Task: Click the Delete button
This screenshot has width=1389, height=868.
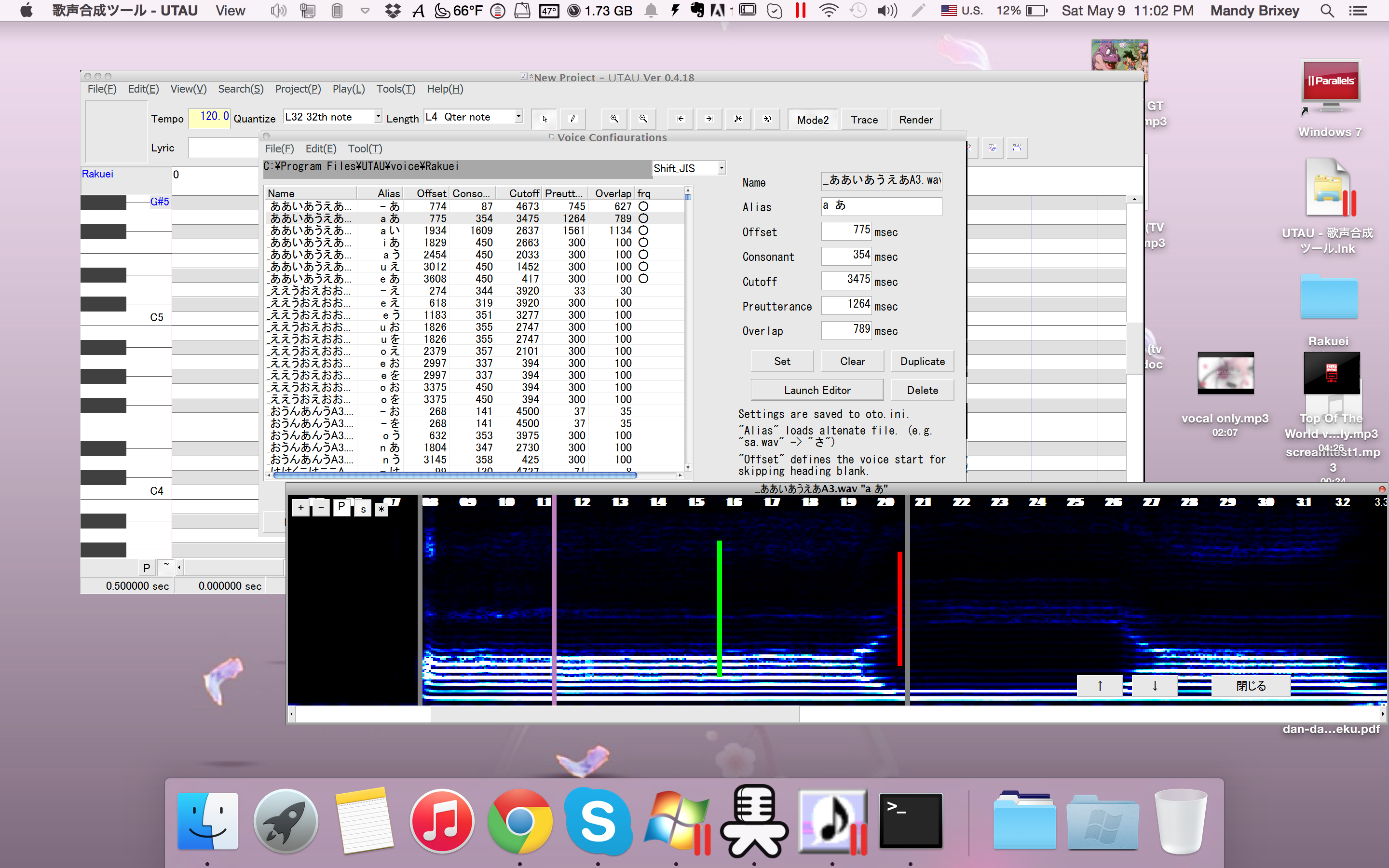Action: click(922, 390)
